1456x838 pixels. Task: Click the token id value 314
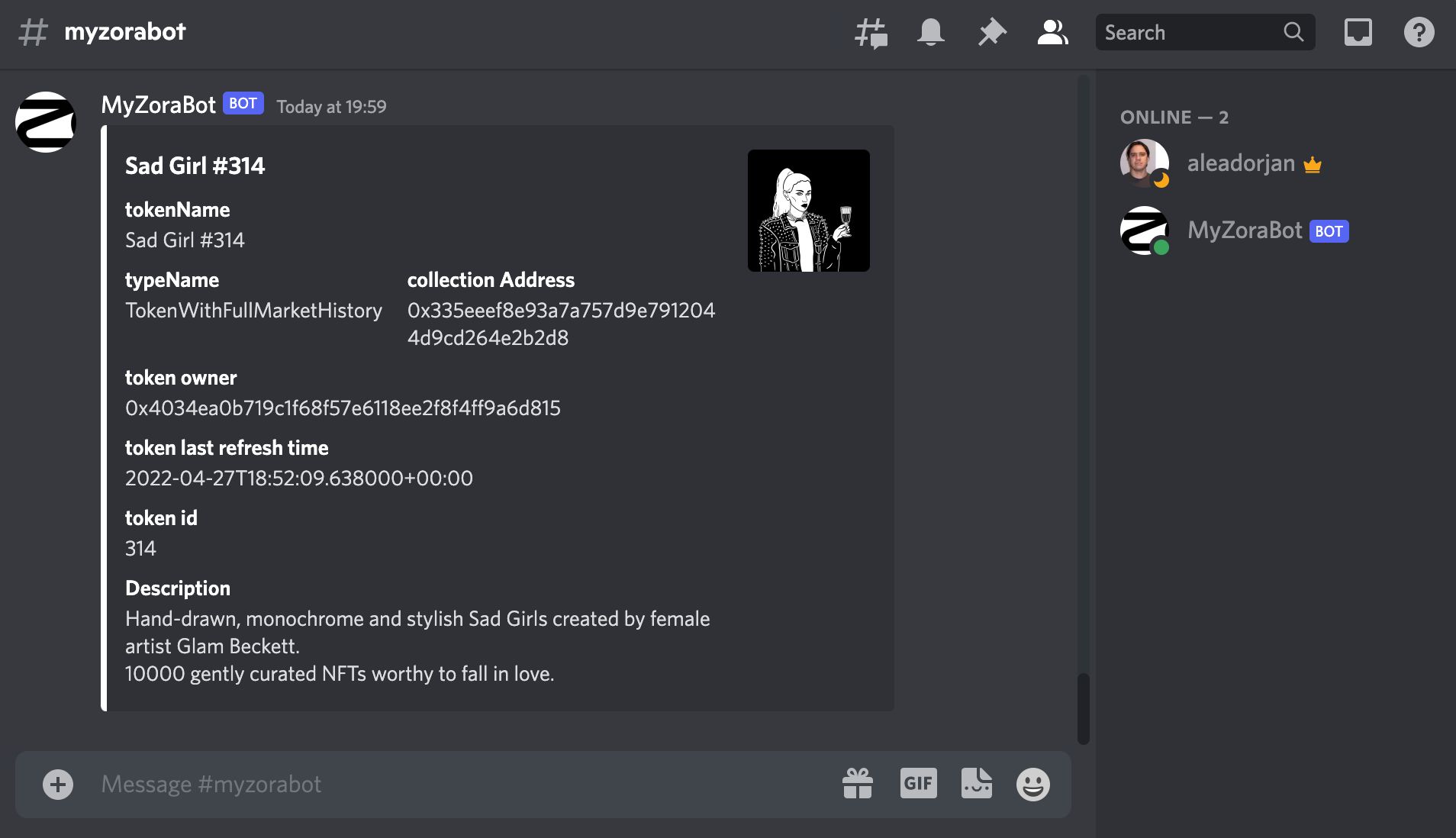(140, 548)
